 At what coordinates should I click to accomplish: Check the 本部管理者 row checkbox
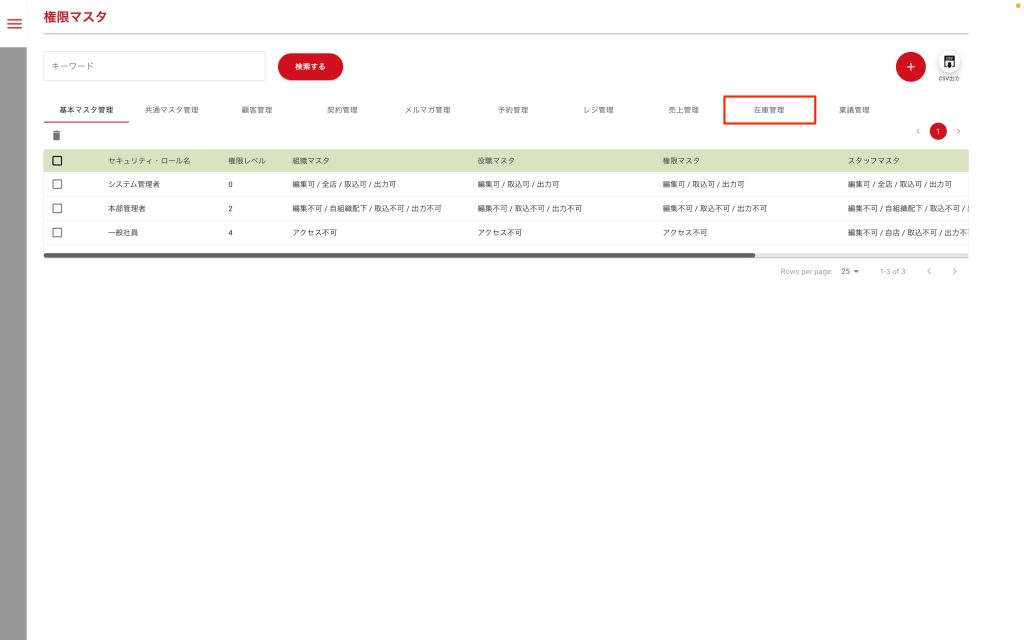click(x=57, y=208)
